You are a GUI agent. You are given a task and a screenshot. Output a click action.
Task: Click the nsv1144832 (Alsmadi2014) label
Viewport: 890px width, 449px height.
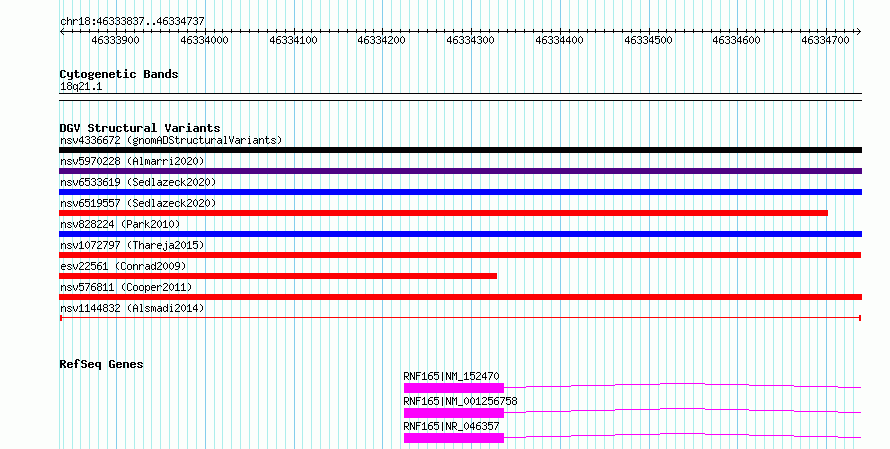(132, 308)
